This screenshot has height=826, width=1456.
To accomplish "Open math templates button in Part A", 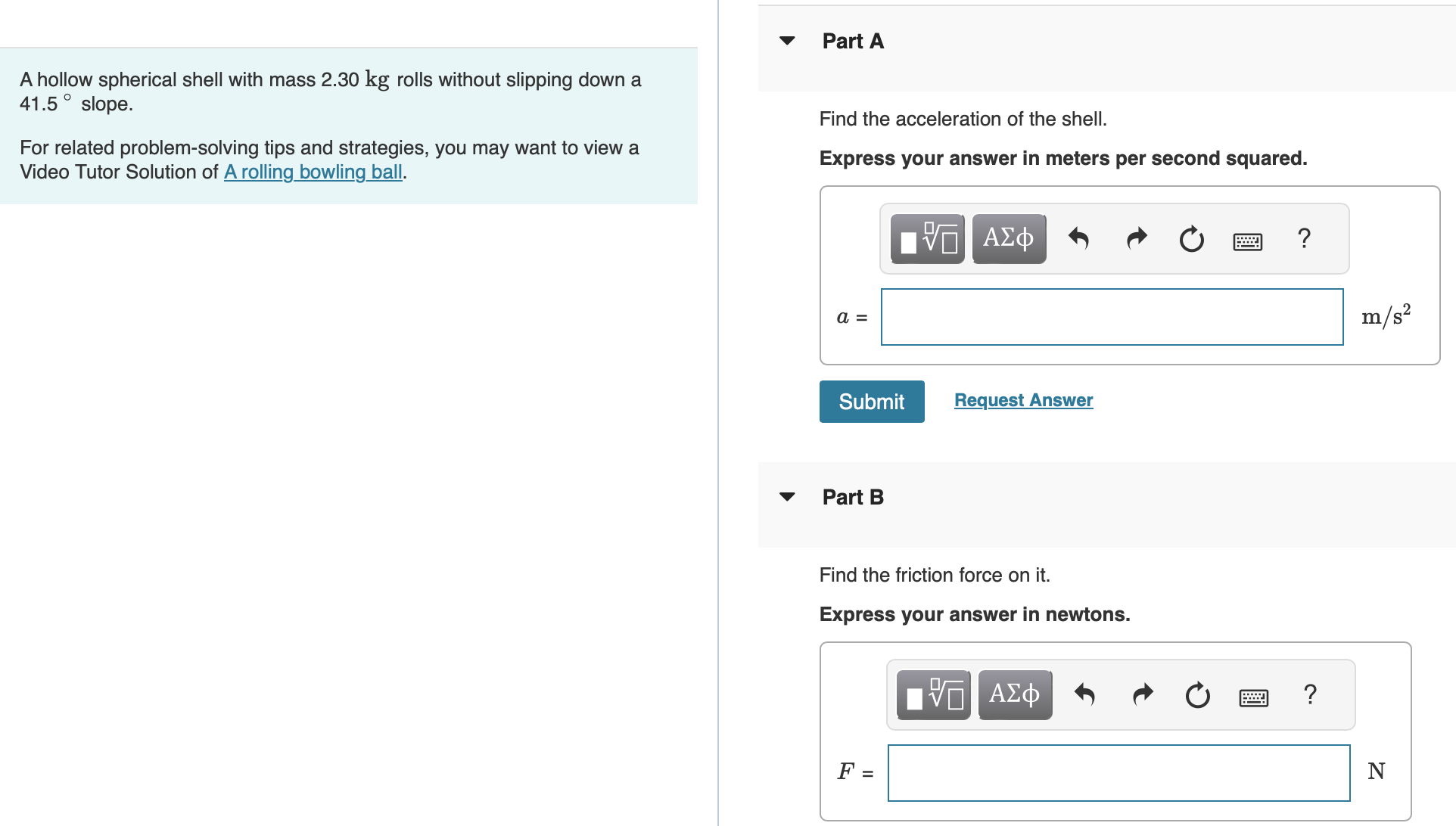I will tap(927, 239).
